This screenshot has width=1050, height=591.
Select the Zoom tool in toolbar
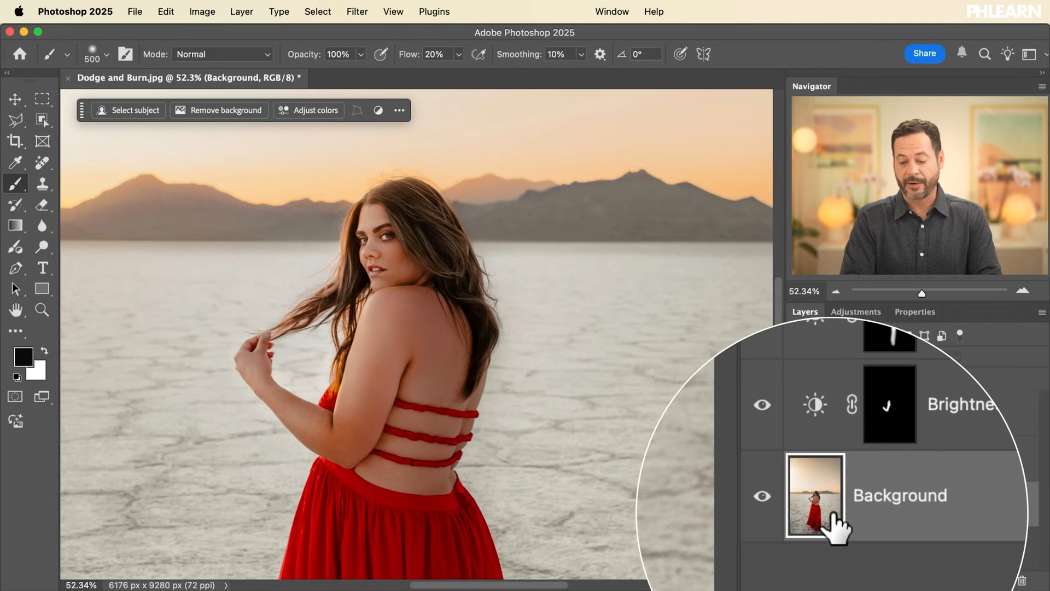pos(42,310)
